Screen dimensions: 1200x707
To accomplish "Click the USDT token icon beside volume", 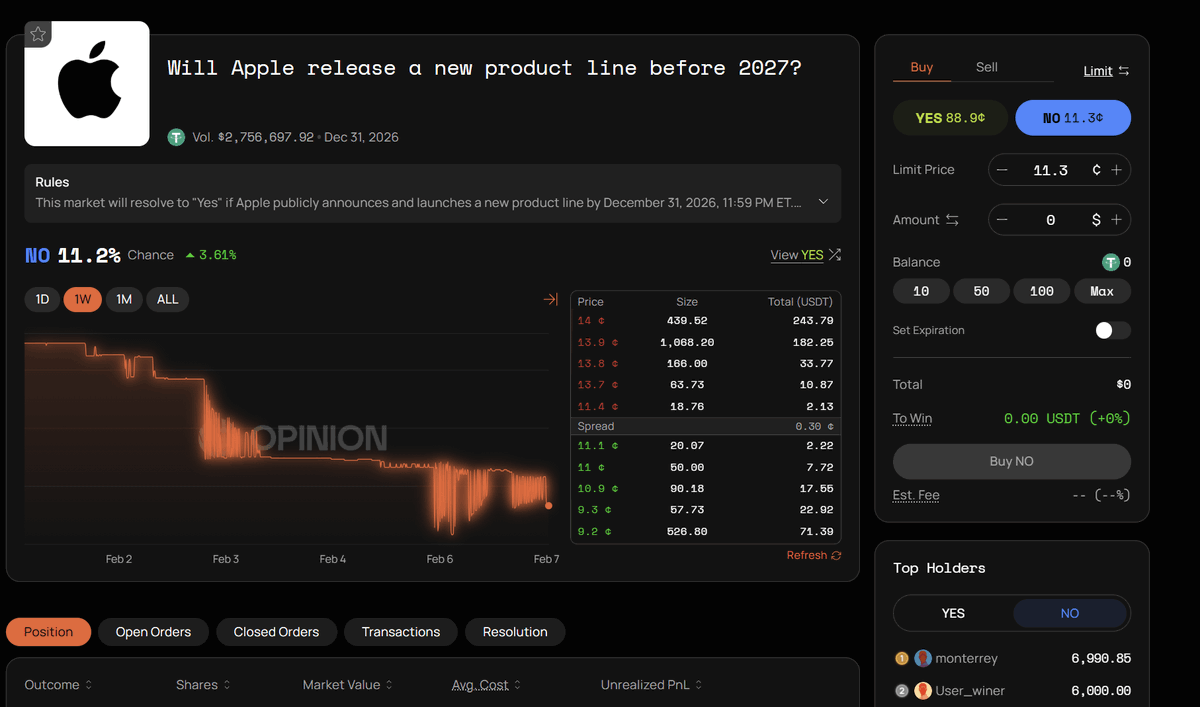I will click(177, 137).
